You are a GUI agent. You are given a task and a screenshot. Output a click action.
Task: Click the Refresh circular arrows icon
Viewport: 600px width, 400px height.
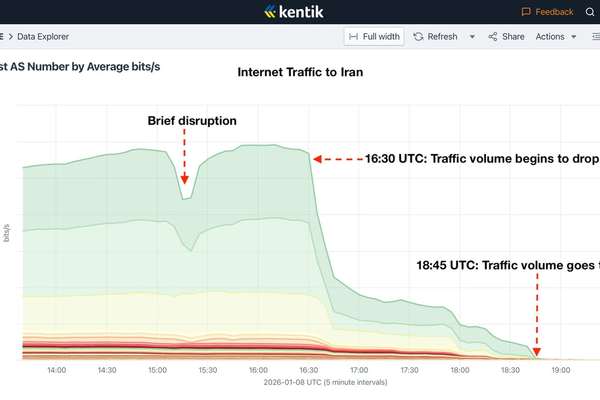(x=418, y=36)
